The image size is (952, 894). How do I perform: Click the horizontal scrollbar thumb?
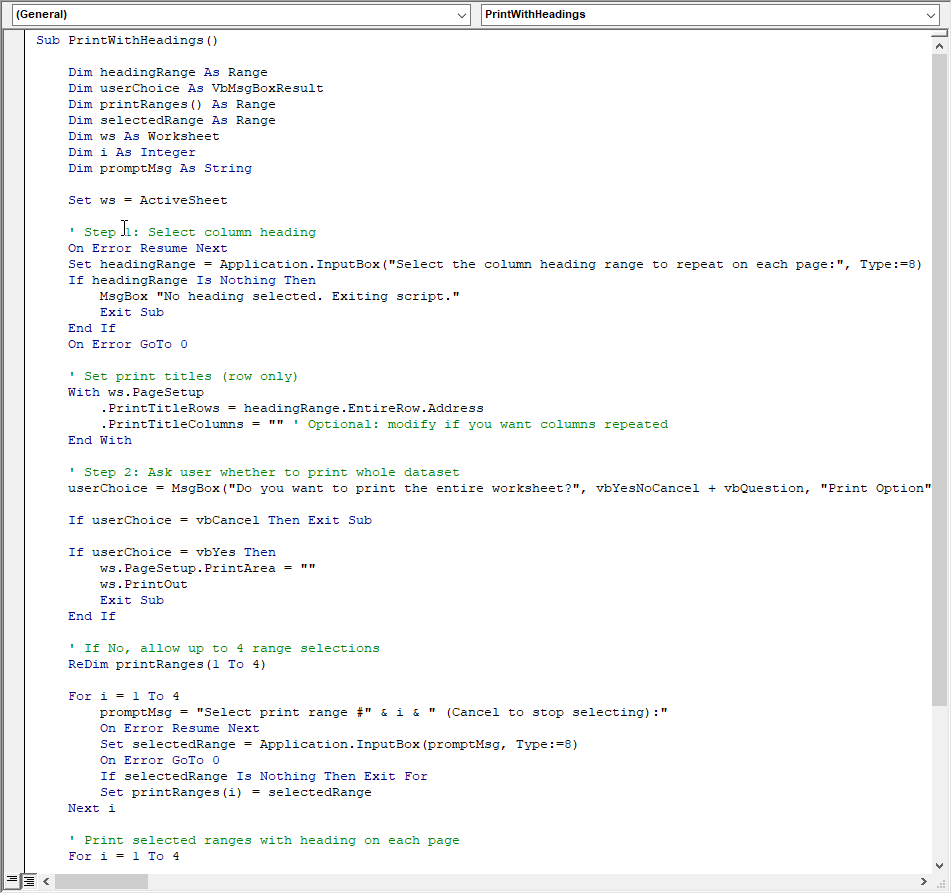tap(101, 881)
